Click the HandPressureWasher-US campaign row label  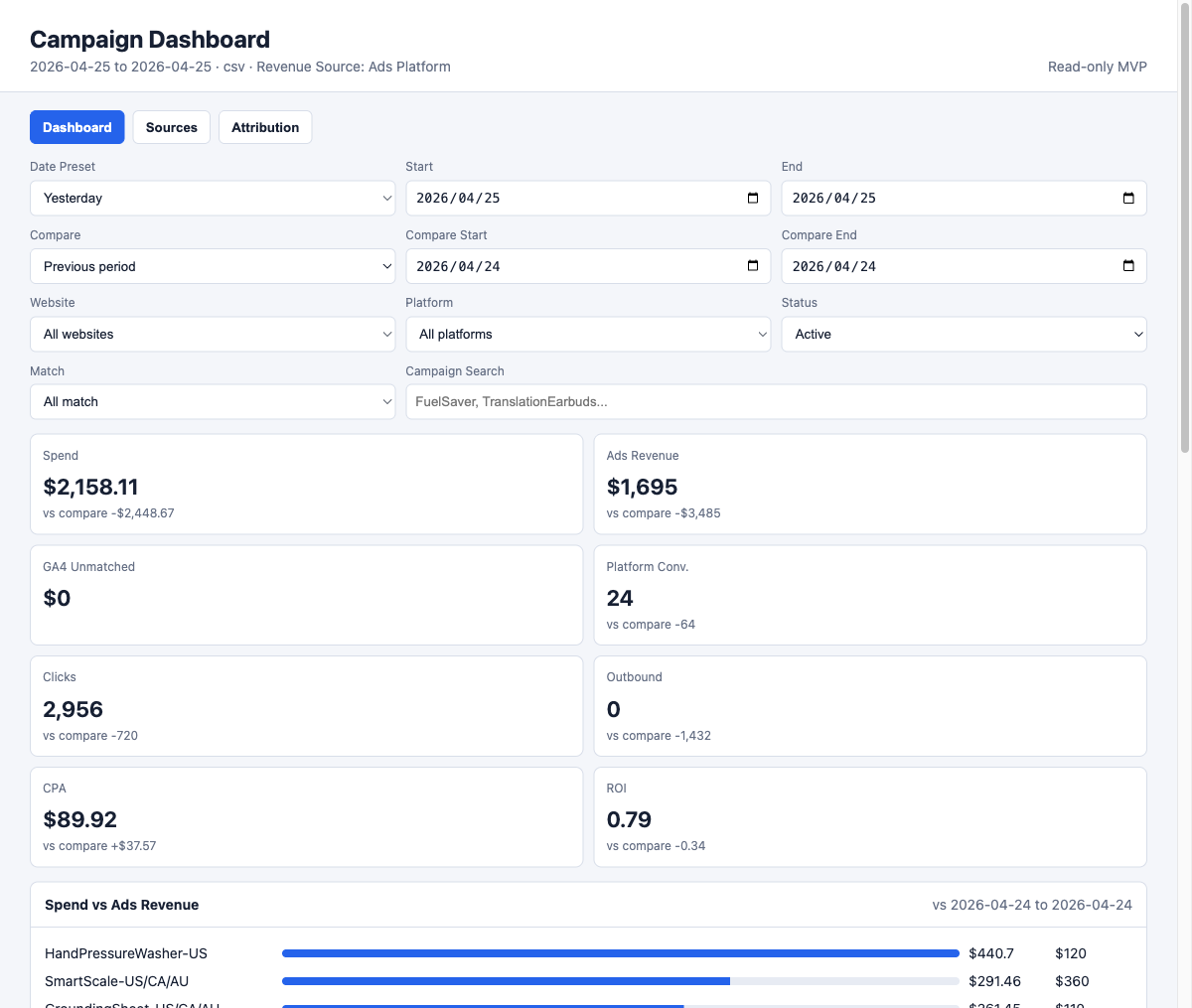click(126, 953)
